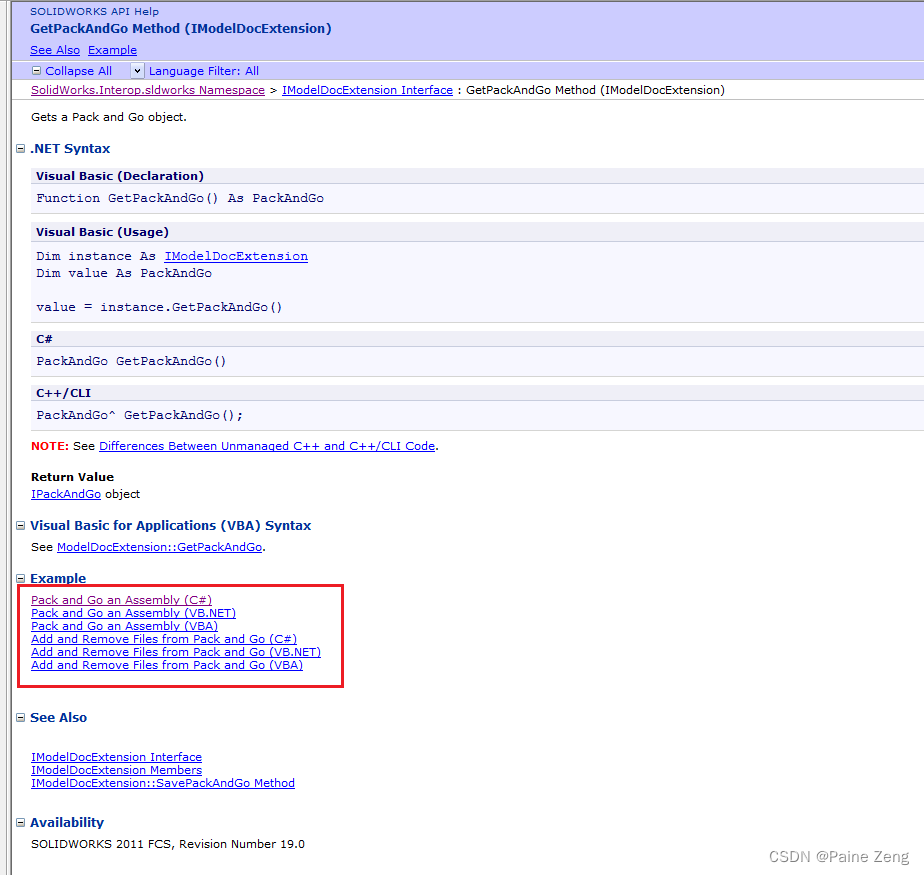Open Differences Between Unmanaged C++ and C++/CLI Code
This screenshot has width=924, height=875.
267,446
